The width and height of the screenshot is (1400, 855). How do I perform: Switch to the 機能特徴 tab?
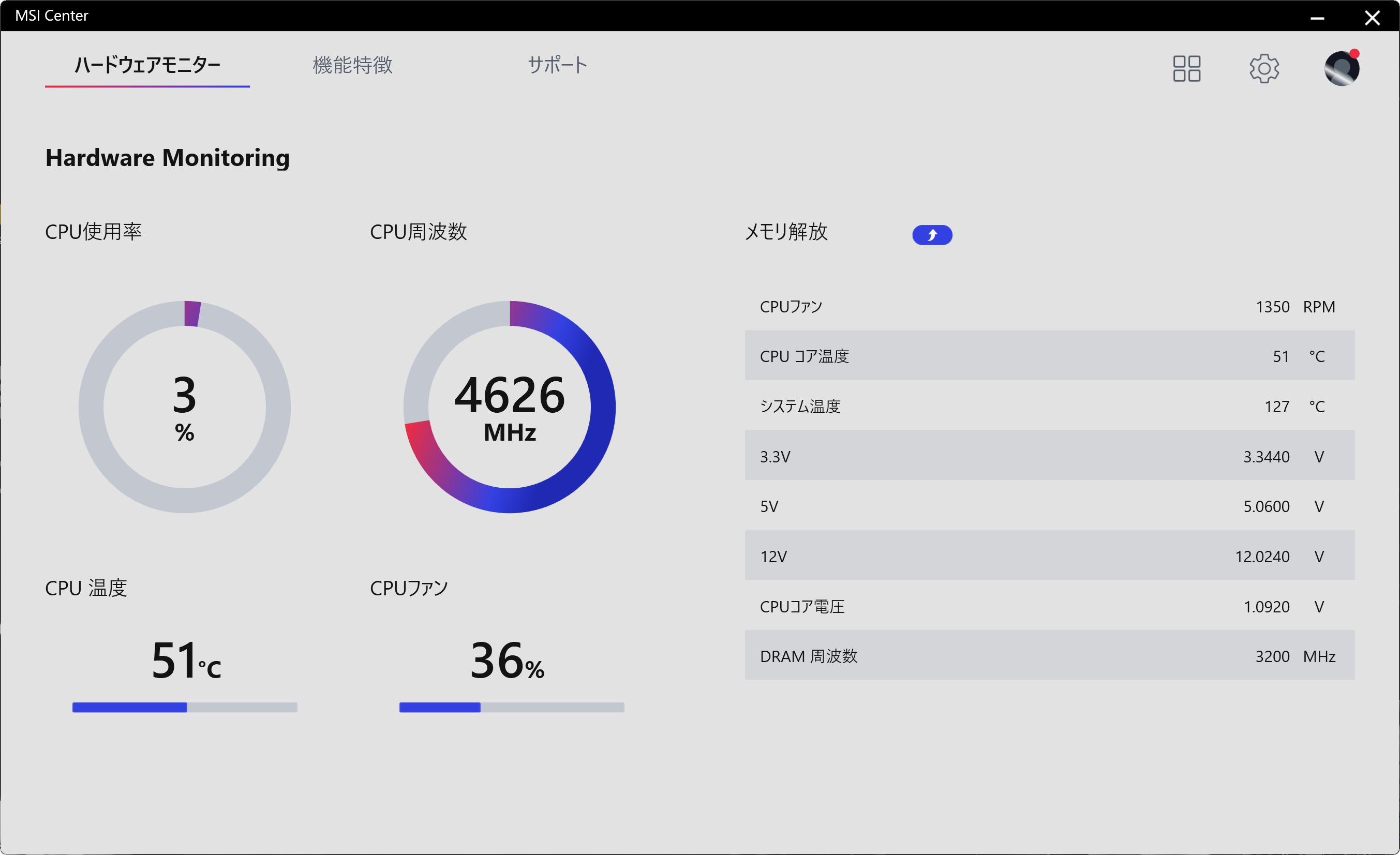[x=352, y=65]
